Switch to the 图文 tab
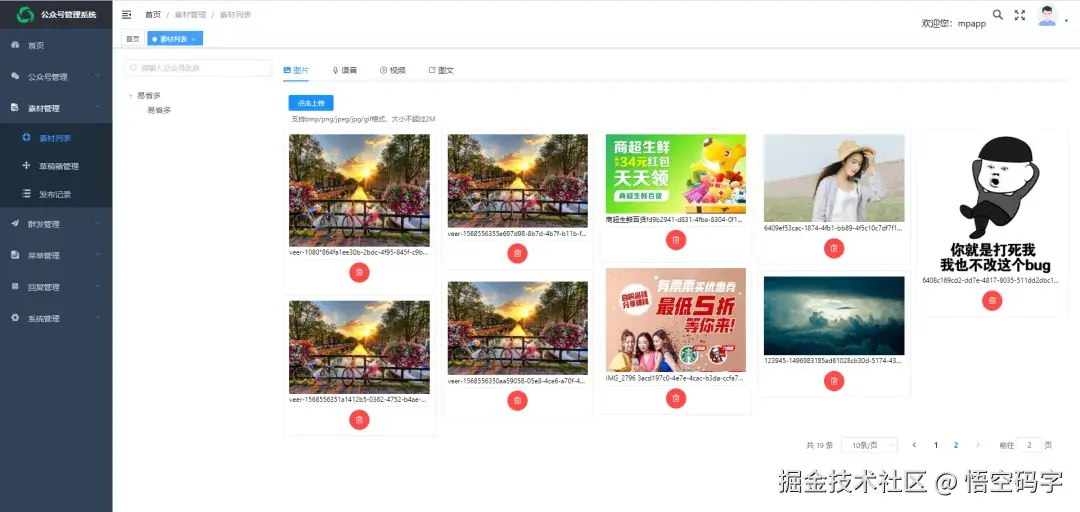Viewport: 1080px width, 512px height. pyautogui.click(x=441, y=70)
